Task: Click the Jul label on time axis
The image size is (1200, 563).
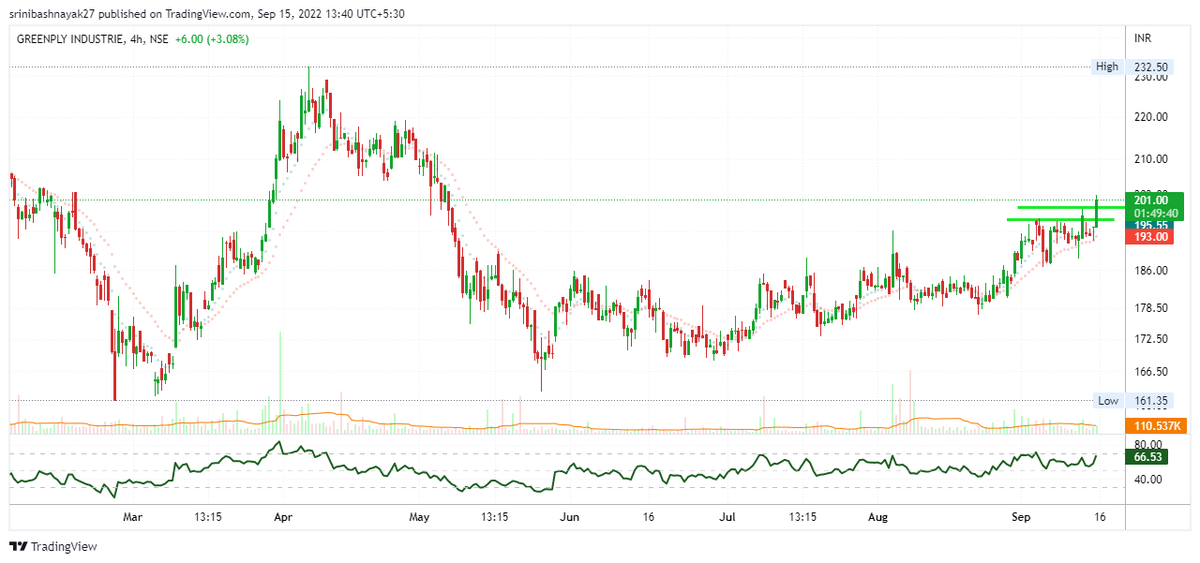Action: pos(727,517)
